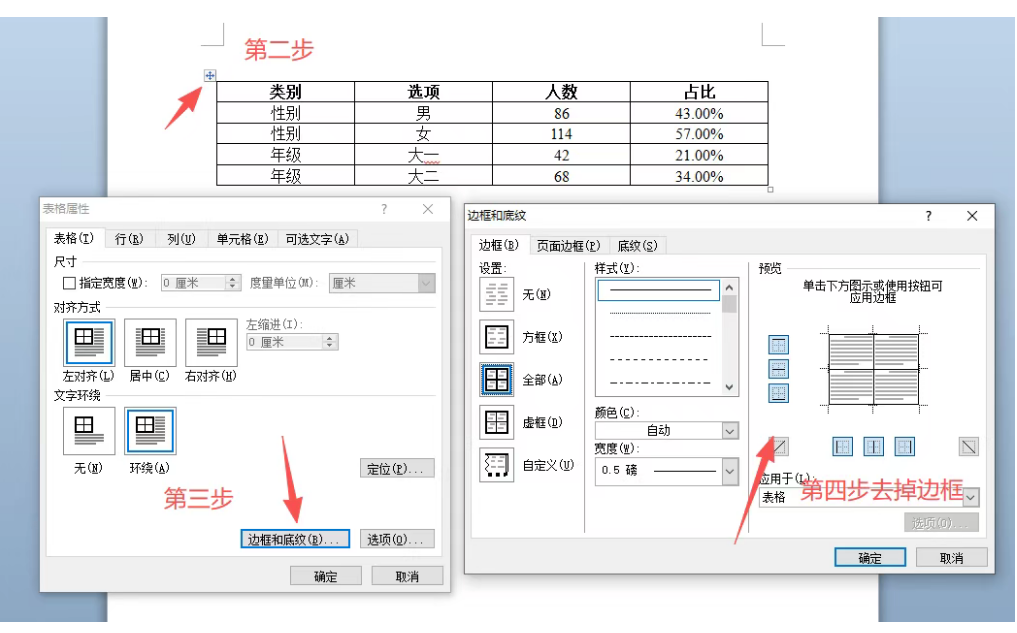Click the left indent spinner arrows

coord(329,342)
